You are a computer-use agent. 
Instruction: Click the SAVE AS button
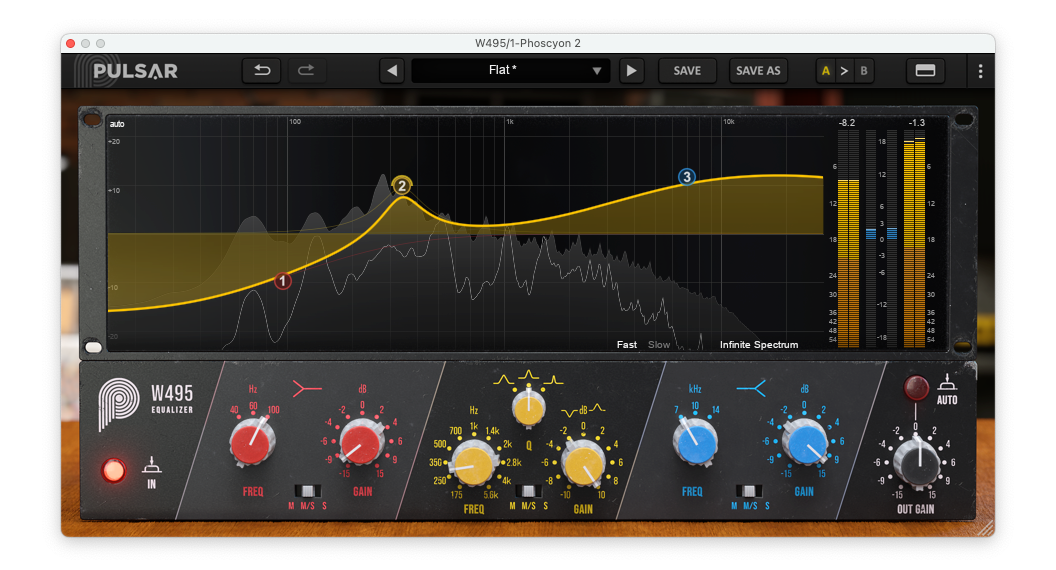click(x=757, y=71)
